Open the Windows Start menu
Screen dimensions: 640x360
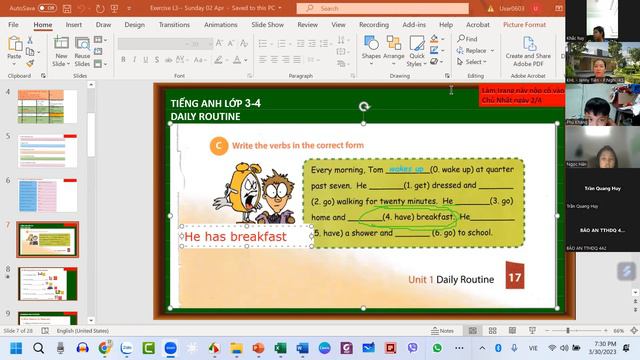click(x=16, y=348)
